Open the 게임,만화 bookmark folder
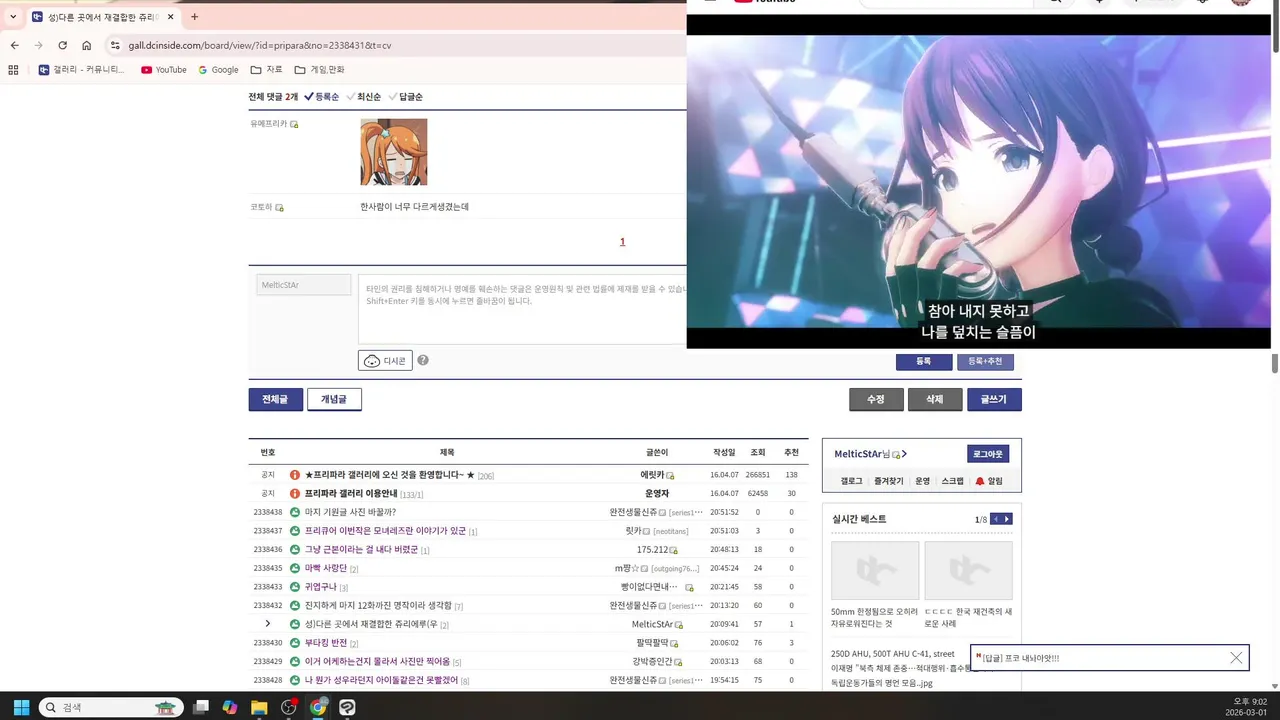This screenshot has height=720, width=1280. click(x=319, y=70)
